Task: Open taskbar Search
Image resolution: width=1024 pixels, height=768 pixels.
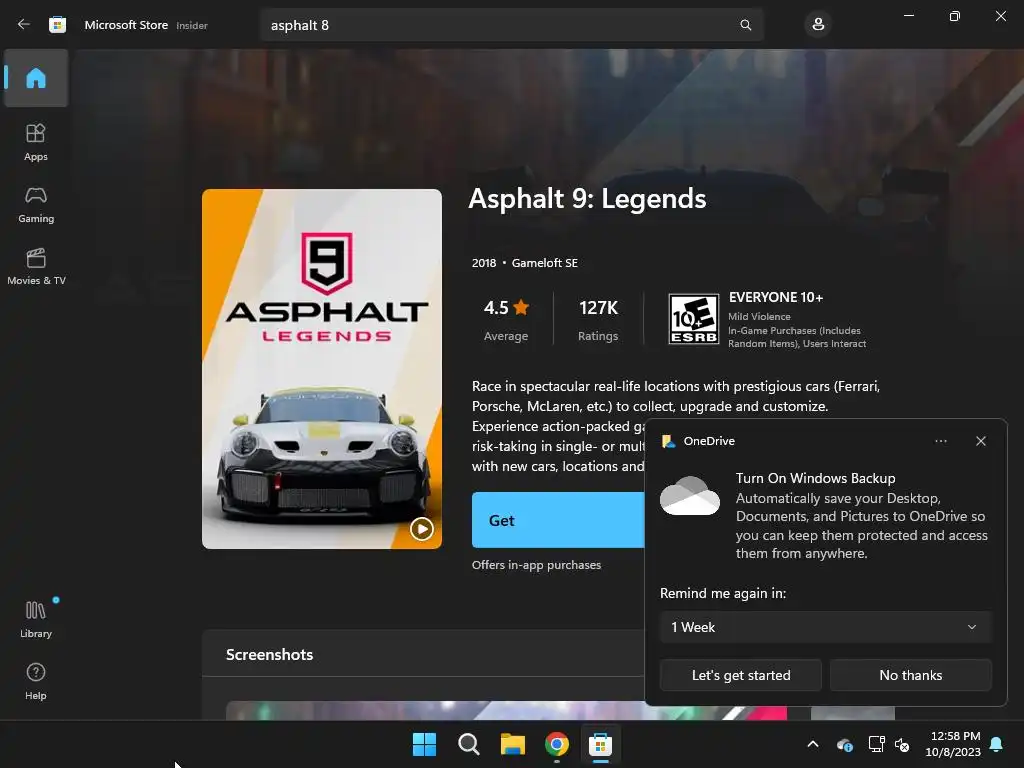Action: coord(468,744)
